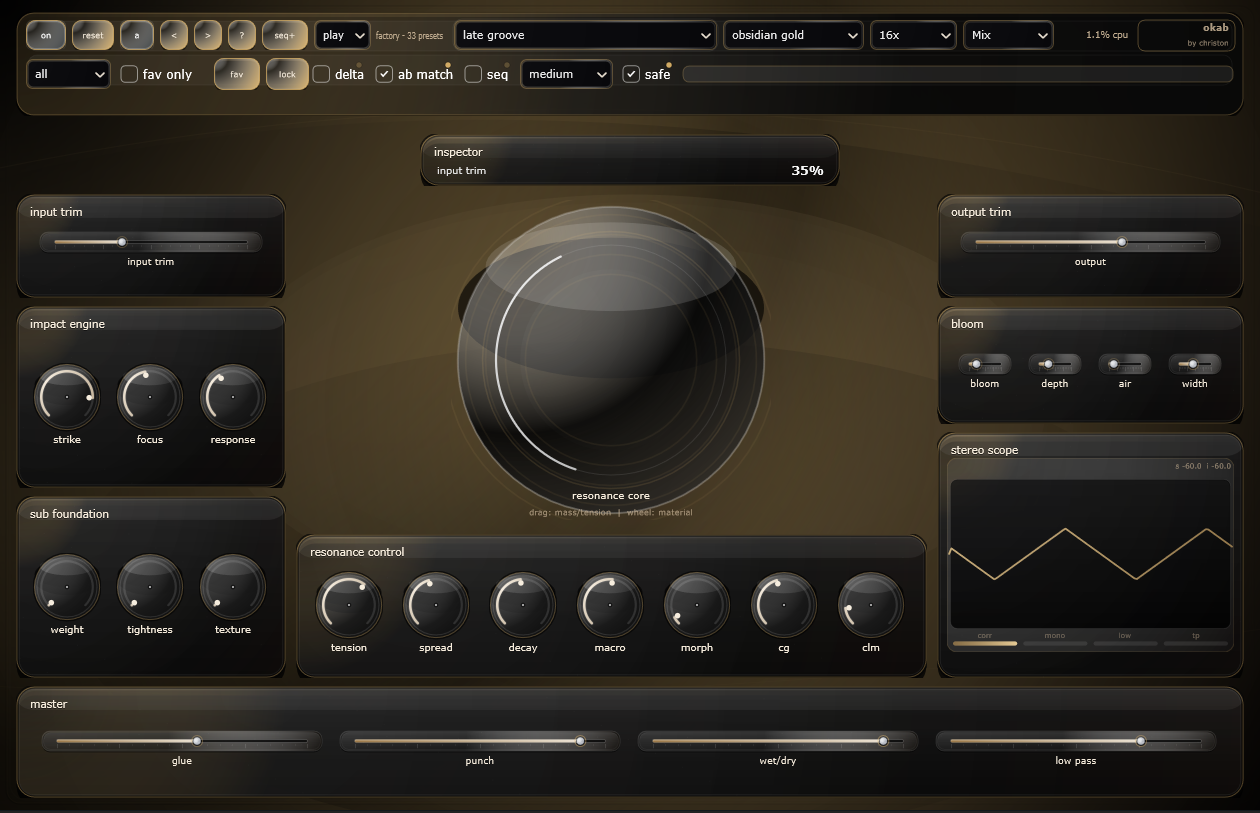Screen dimensions: 1260x813
Task: Enable the delta checkbox
Action: pos(321,73)
